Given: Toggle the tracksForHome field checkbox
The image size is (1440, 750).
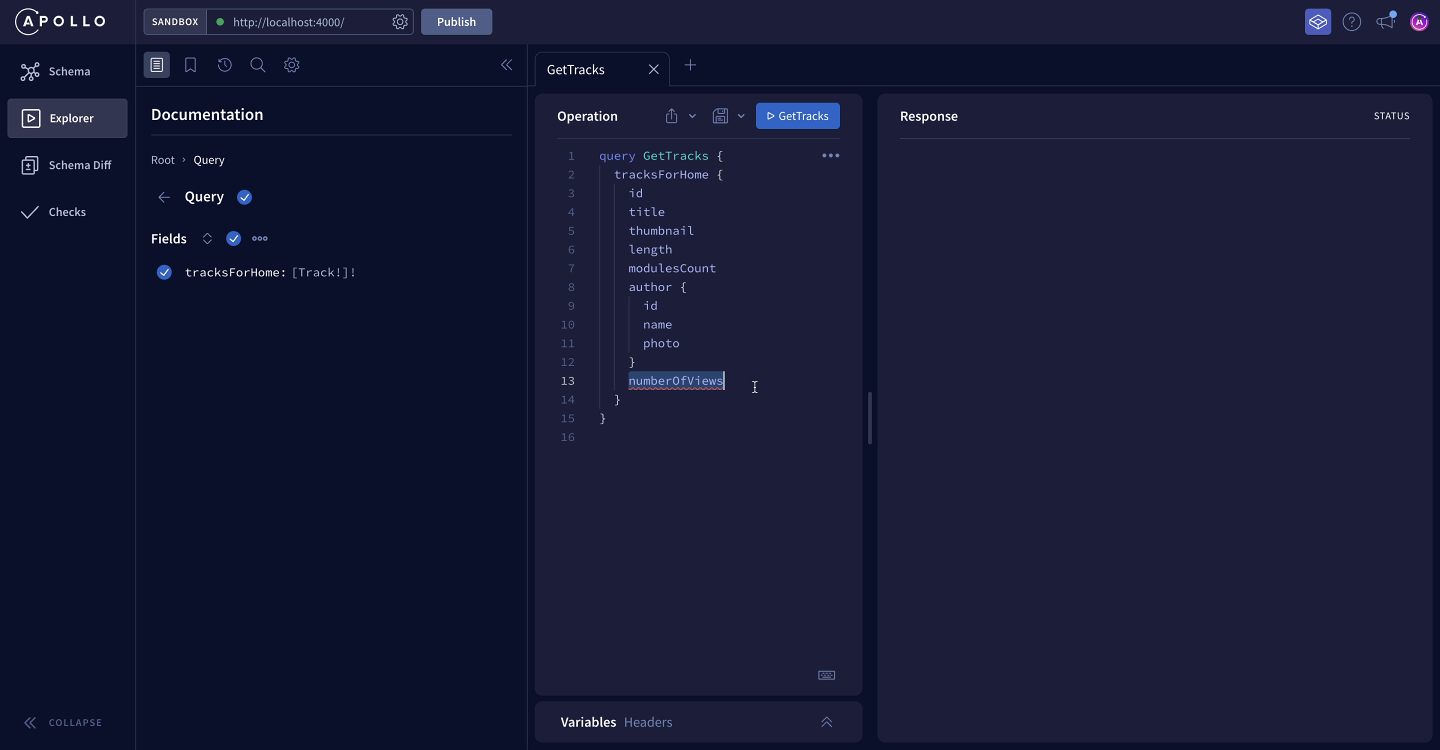Looking at the screenshot, I should point(164,272).
